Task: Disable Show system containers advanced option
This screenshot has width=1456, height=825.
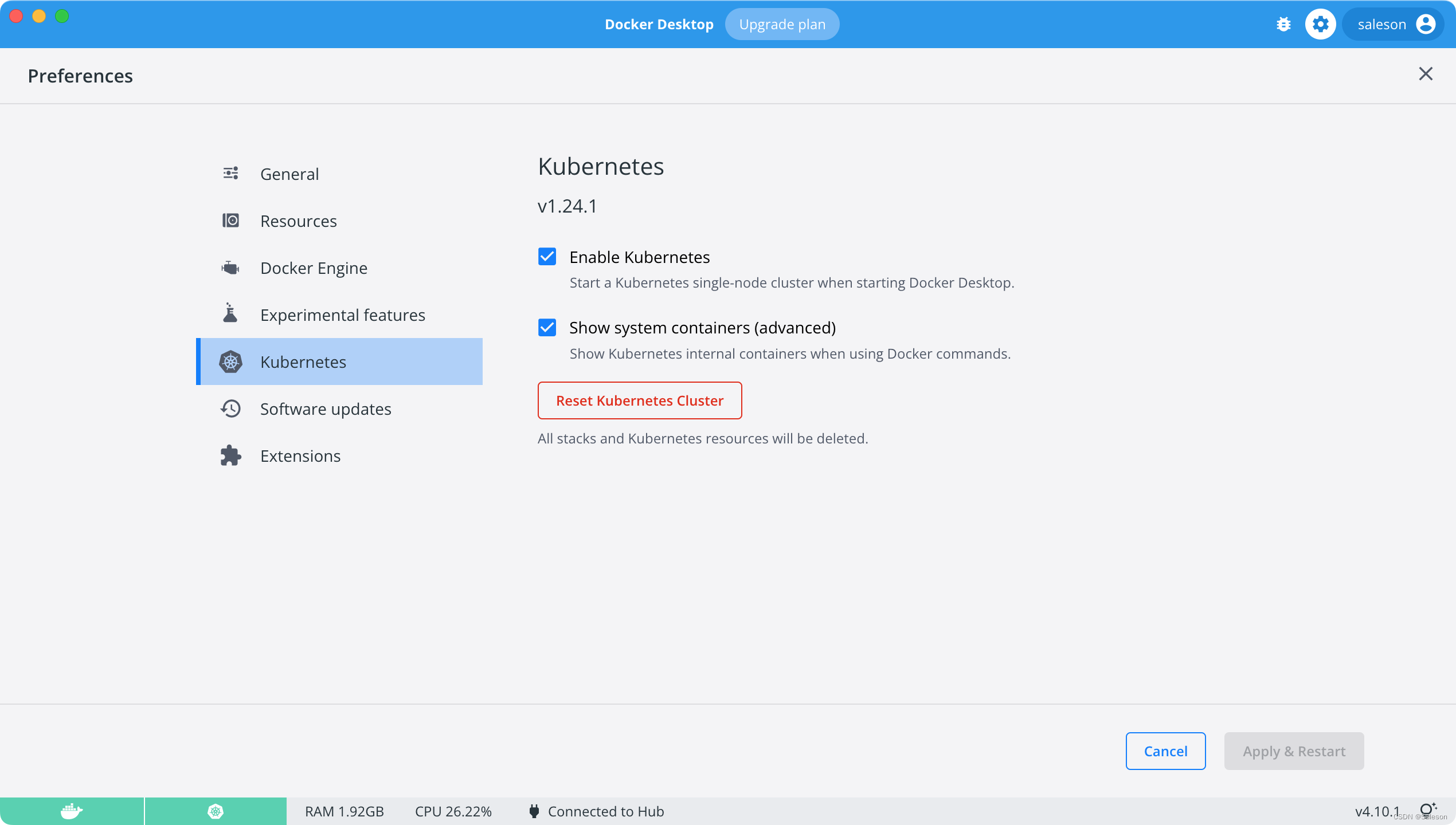Action: pyautogui.click(x=548, y=327)
